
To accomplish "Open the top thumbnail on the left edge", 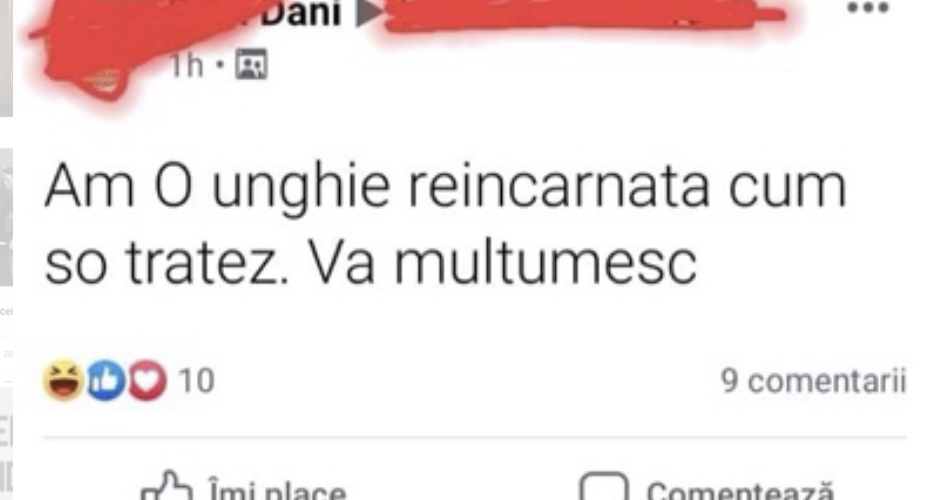I will pyautogui.click(x=7, y=58).
